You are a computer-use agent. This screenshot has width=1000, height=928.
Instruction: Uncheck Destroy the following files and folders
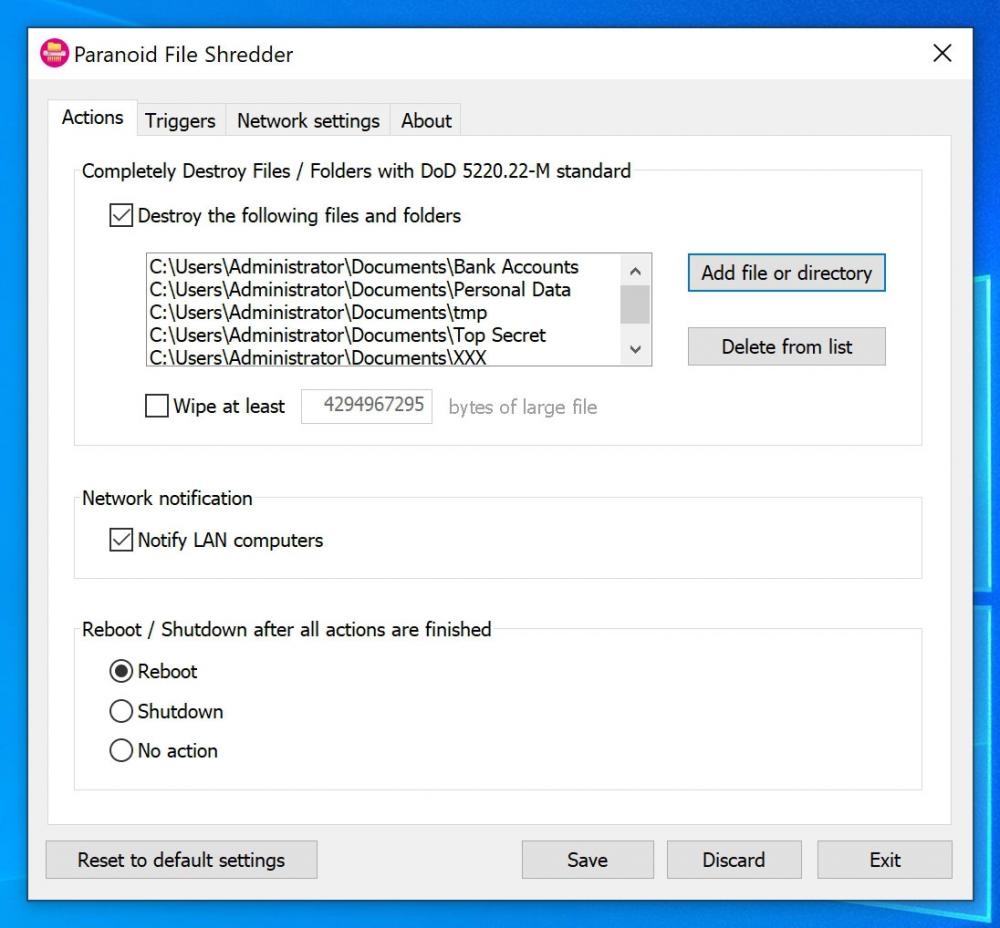coord(120,215)
